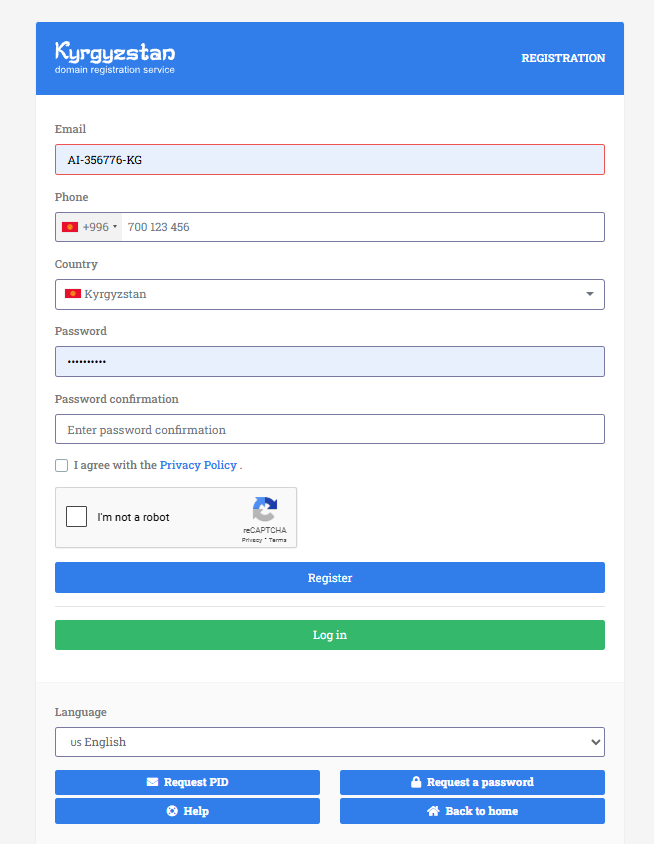Click the home icon on Back to home
The image size is (654, 844).
[433, 811]
